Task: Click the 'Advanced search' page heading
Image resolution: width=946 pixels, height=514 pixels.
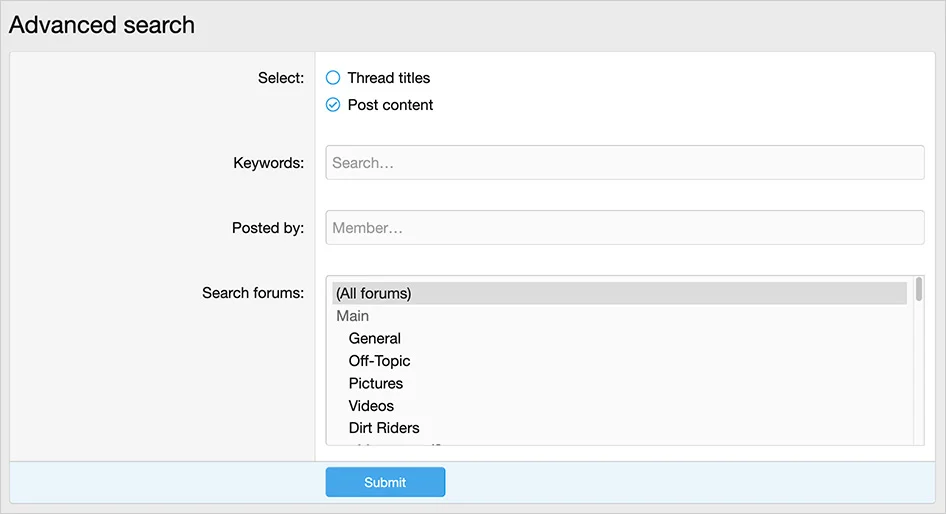Action: pos(102,25)
